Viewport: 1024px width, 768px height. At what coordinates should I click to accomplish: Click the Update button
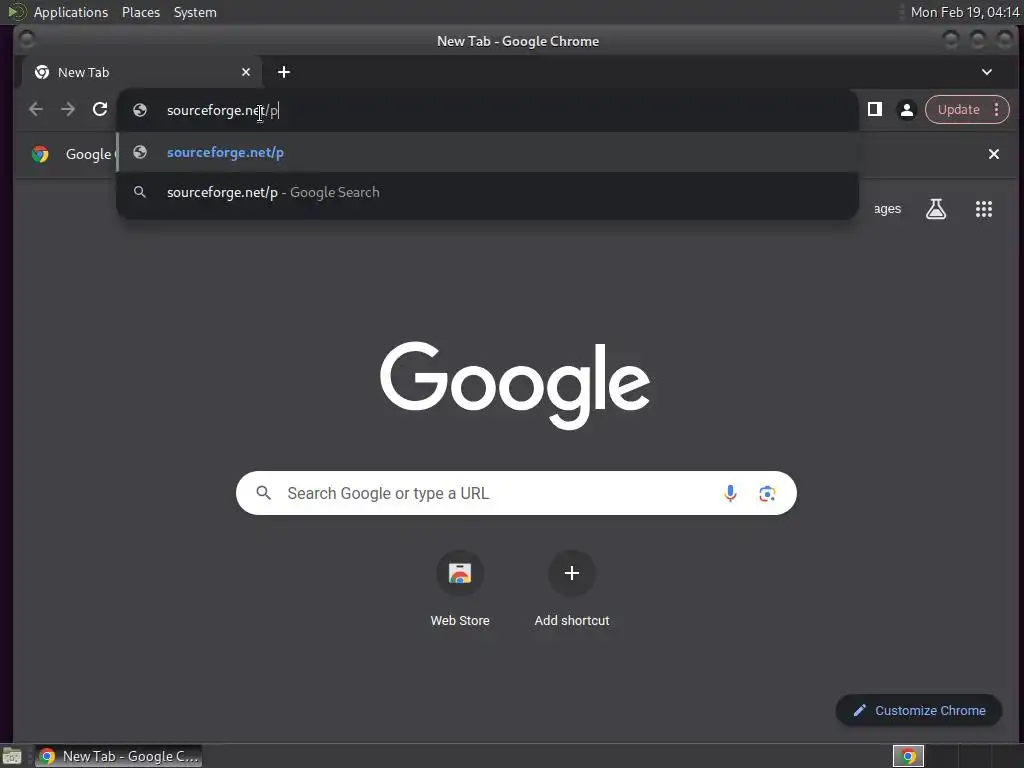click(x=958, y=110)
